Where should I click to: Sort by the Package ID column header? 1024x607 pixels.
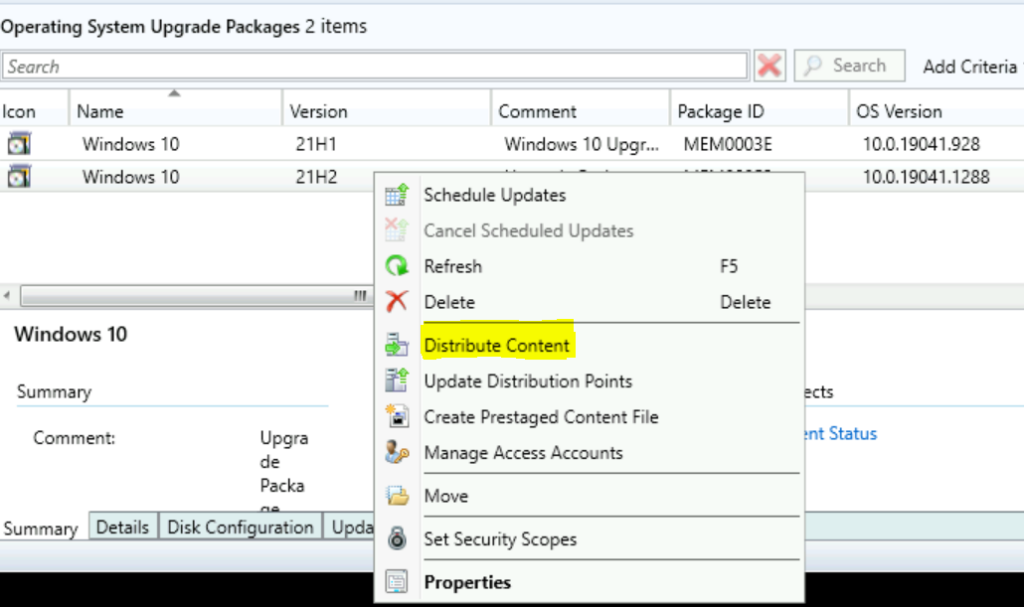coord(760,111)
